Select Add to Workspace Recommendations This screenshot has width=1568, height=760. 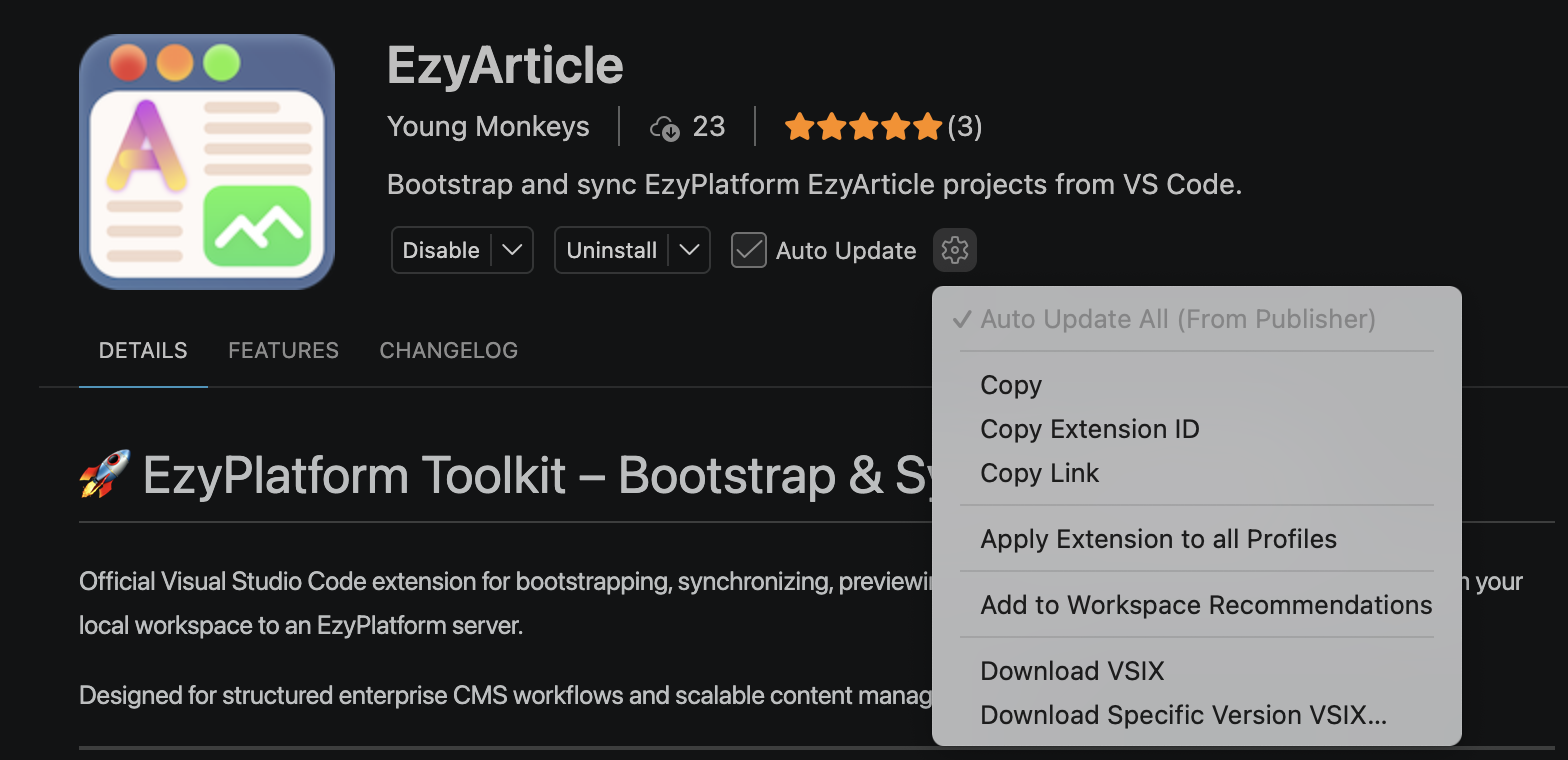tap(1196, 605)
